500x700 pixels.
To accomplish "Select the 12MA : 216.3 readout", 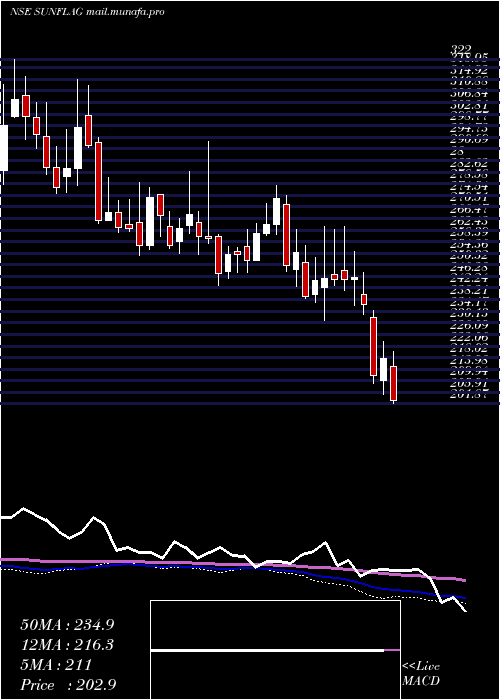I will (x=67, y=645).
